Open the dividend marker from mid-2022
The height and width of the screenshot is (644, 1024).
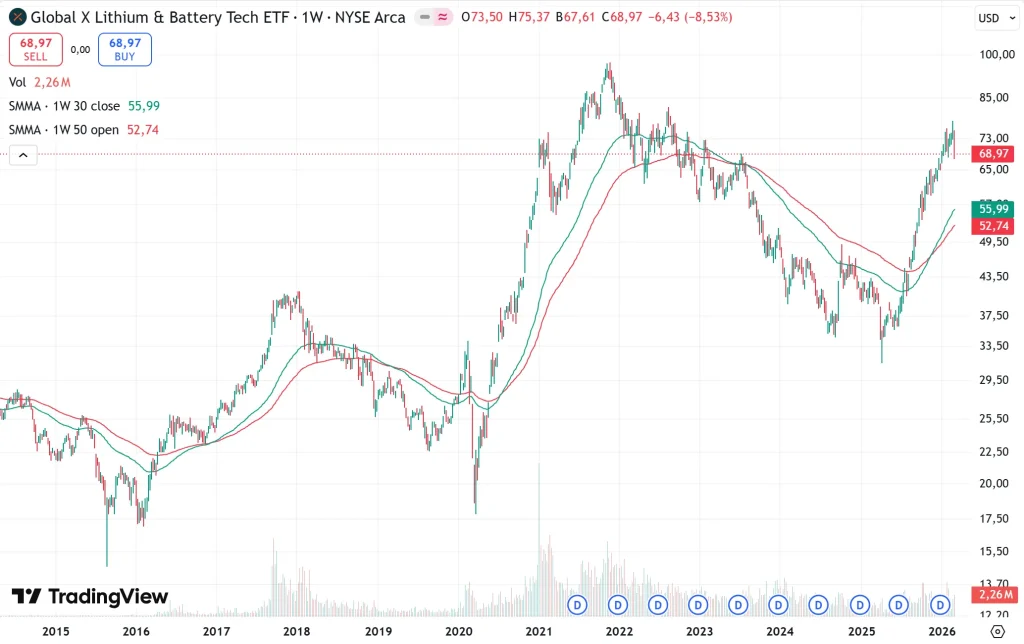(x=658, y=605)
